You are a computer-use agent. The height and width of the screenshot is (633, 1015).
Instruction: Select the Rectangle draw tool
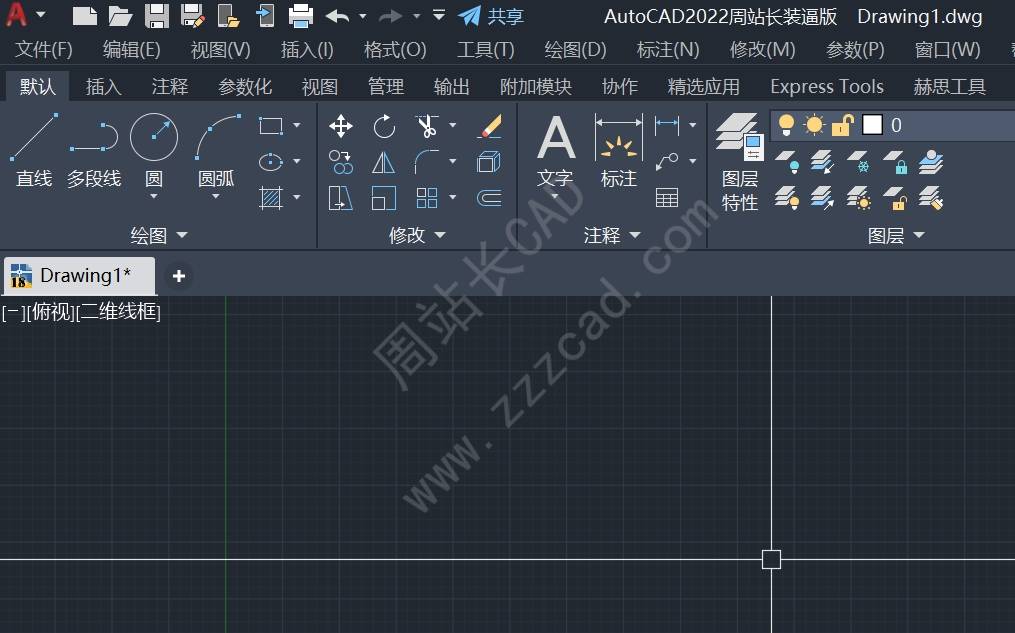point(271,126)
